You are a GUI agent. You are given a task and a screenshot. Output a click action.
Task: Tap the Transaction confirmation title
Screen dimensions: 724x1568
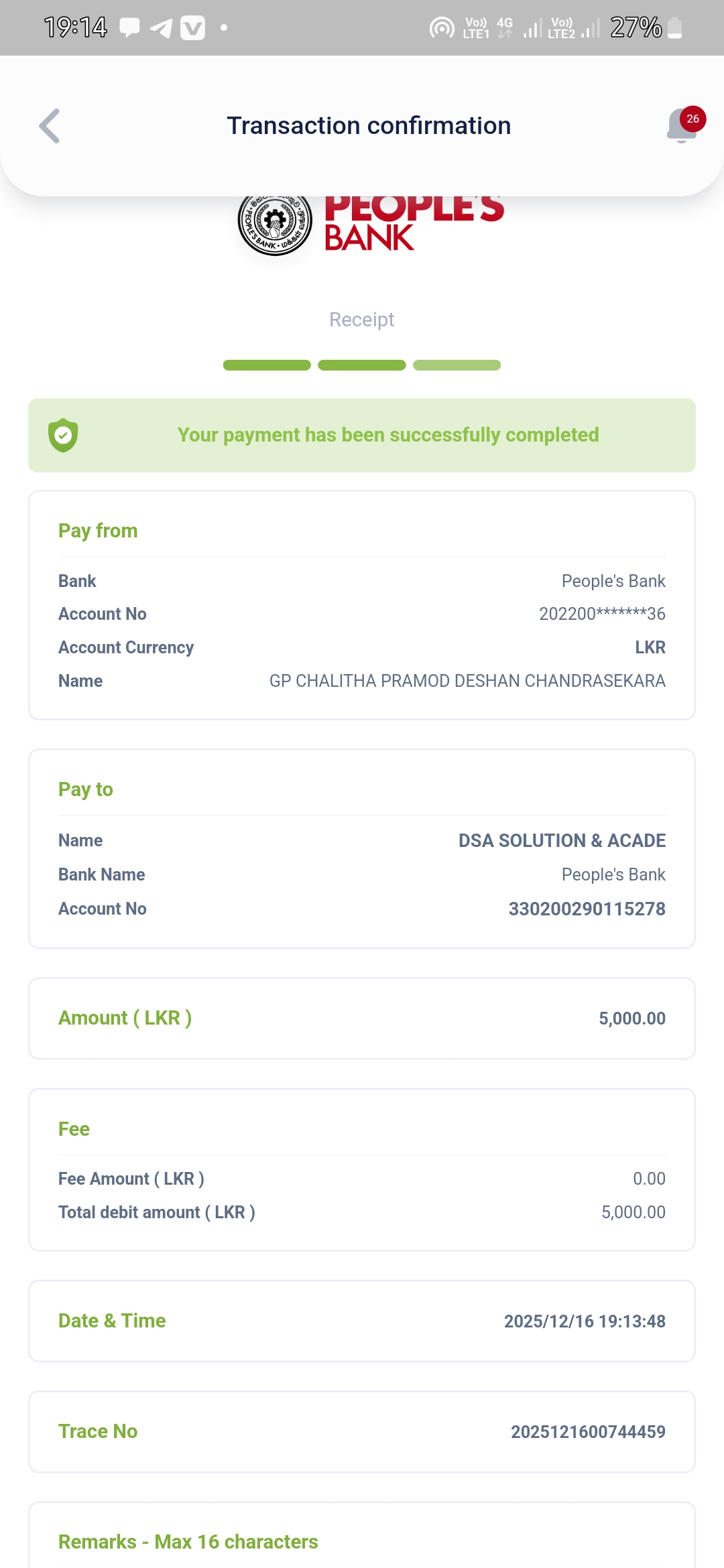coord(369,126)
